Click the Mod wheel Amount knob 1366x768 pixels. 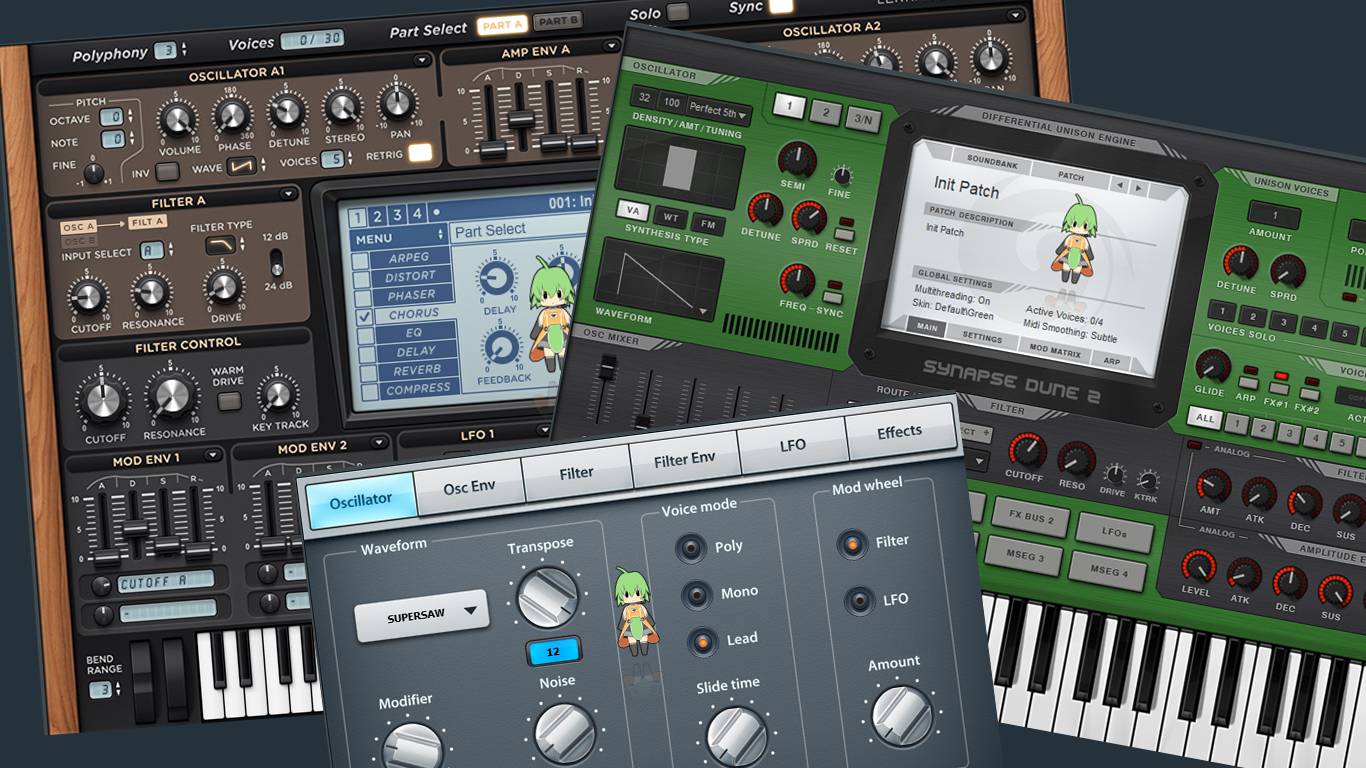coord(902,715)
